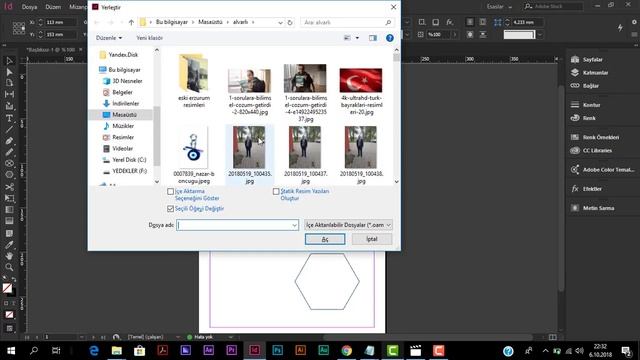
Task: Click the file list vertical scrollbar
Action: (396, 116)
